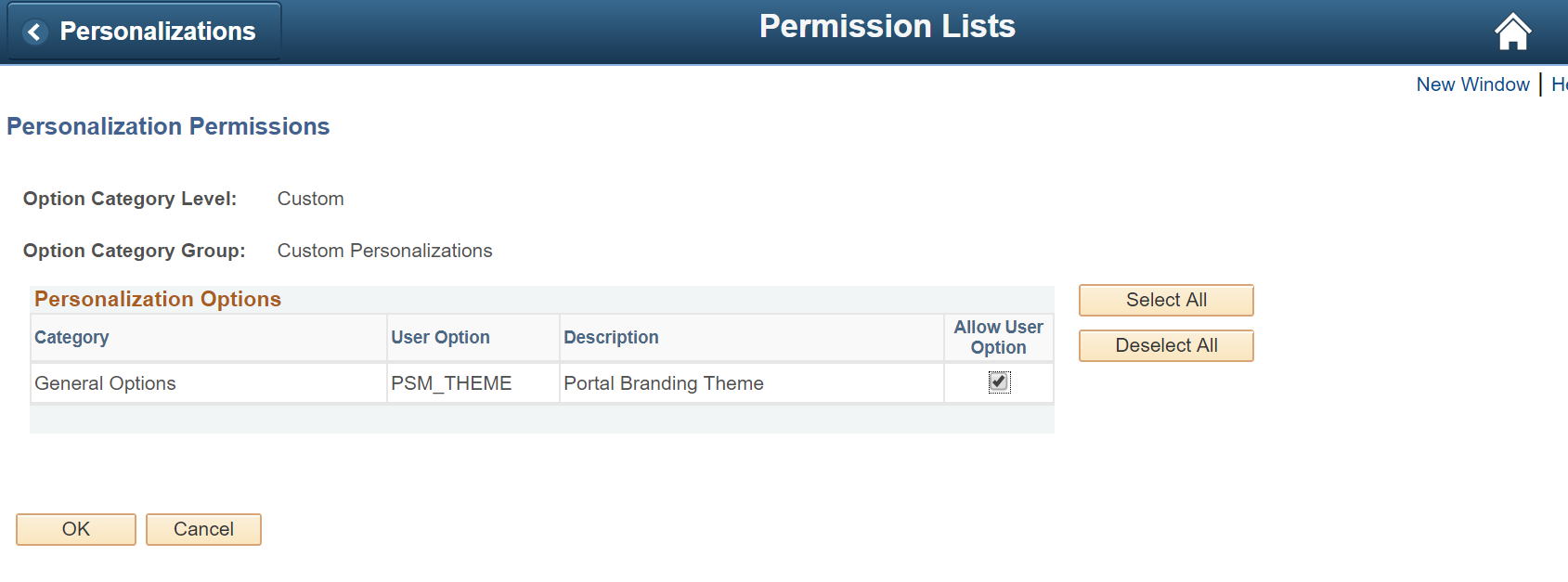
Task: Click the Allow User Option column header
Action: 998,337
